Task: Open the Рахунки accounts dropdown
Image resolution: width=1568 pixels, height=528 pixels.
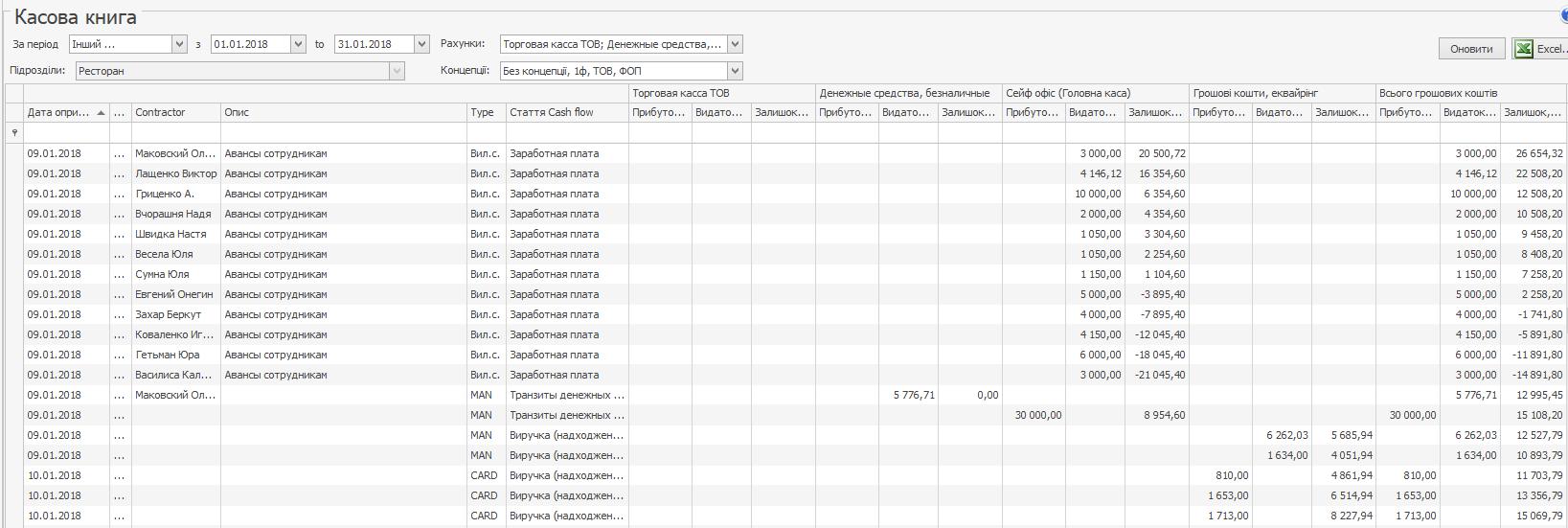Action: 735,44
